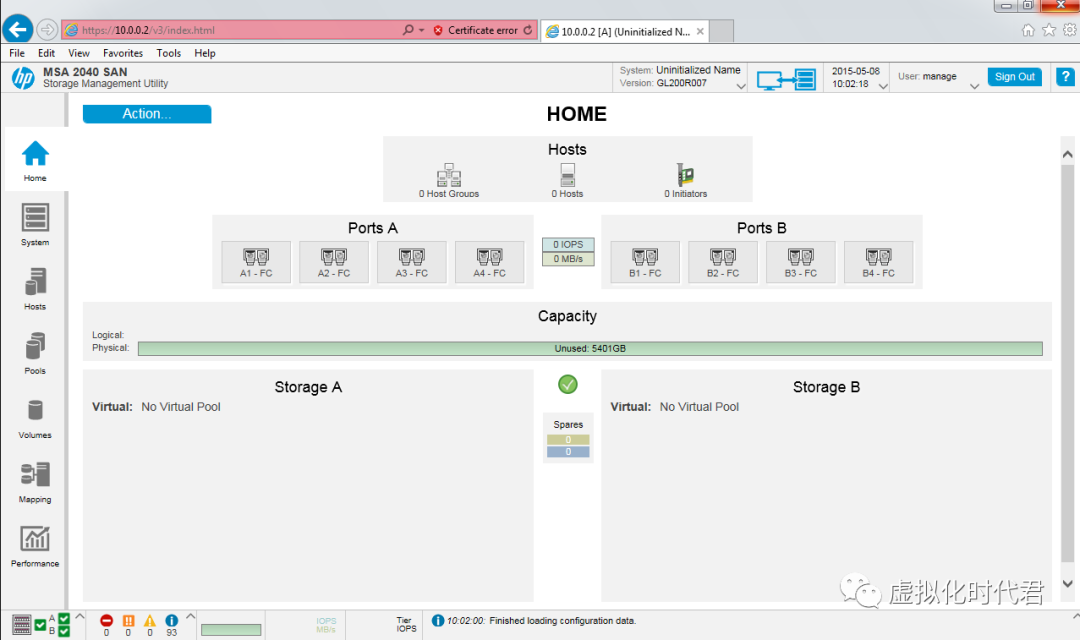This screenshot has width=1080, height=640.
Task: Open the Mapping section in the sidebar
Action: [x=35, y=482]
